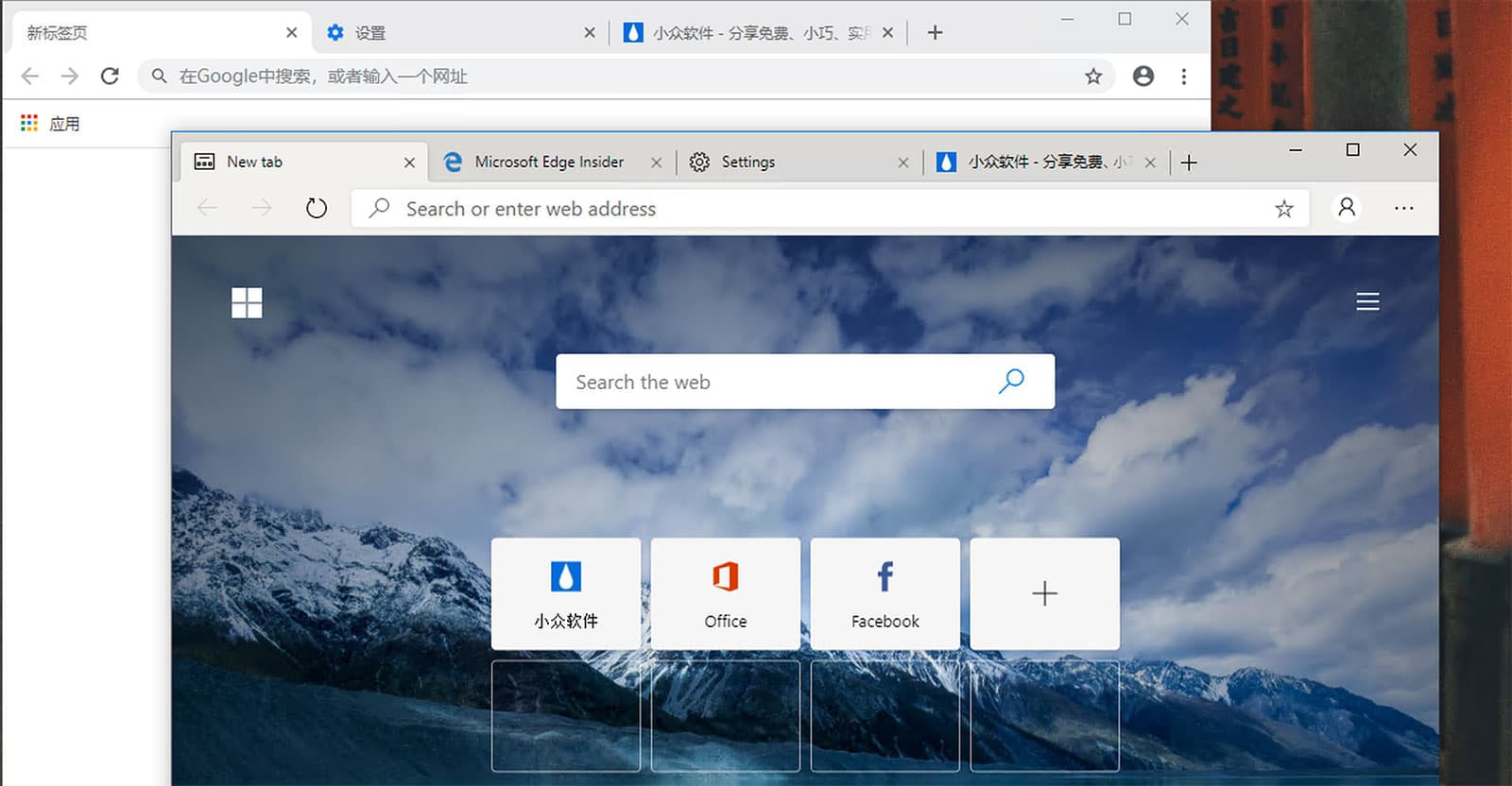The image size is (1512, 786).
Task: Select Edge's New tab tab
Action: [x=302, y=162]
